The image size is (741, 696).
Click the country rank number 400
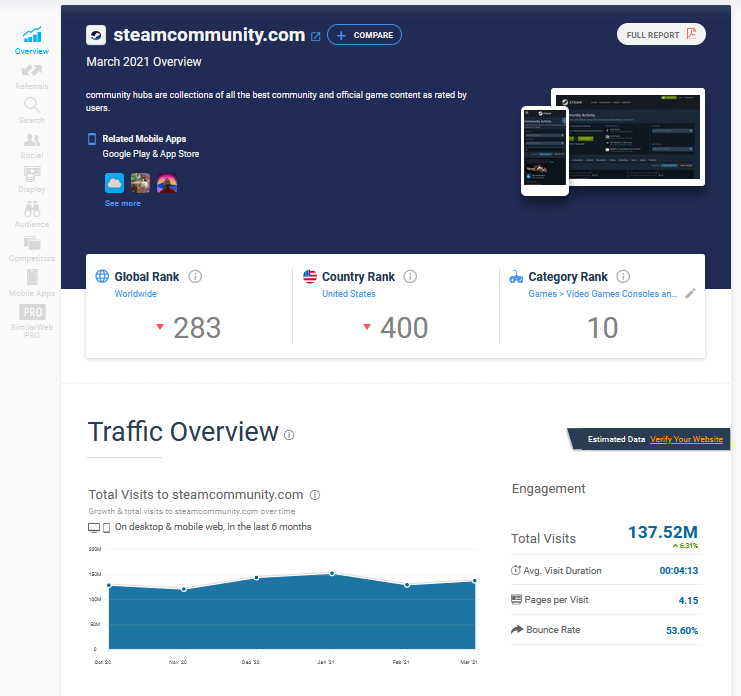[404, 327]
